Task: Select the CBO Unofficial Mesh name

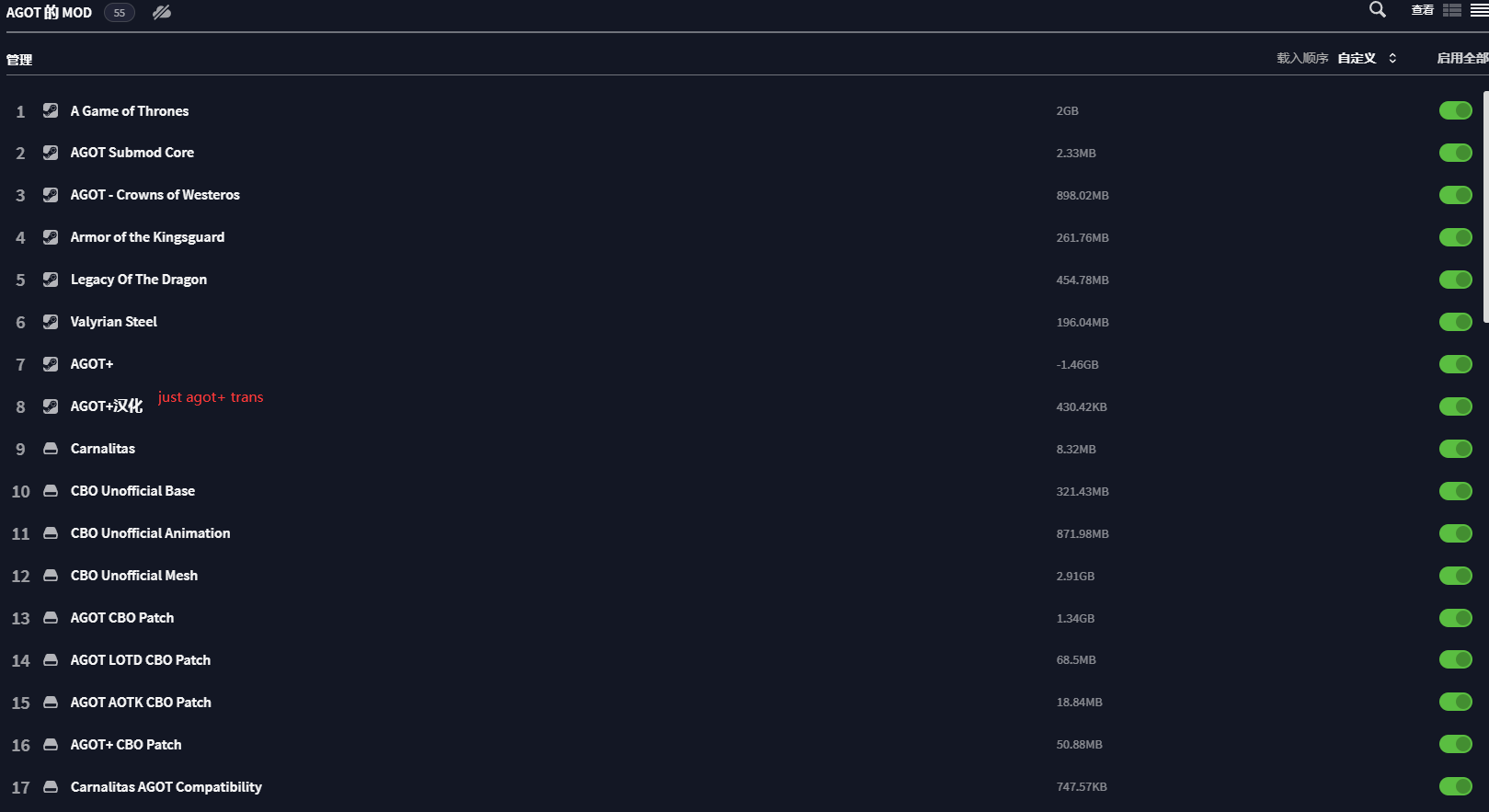Action: pyautogui.click(x=134, y=576)
